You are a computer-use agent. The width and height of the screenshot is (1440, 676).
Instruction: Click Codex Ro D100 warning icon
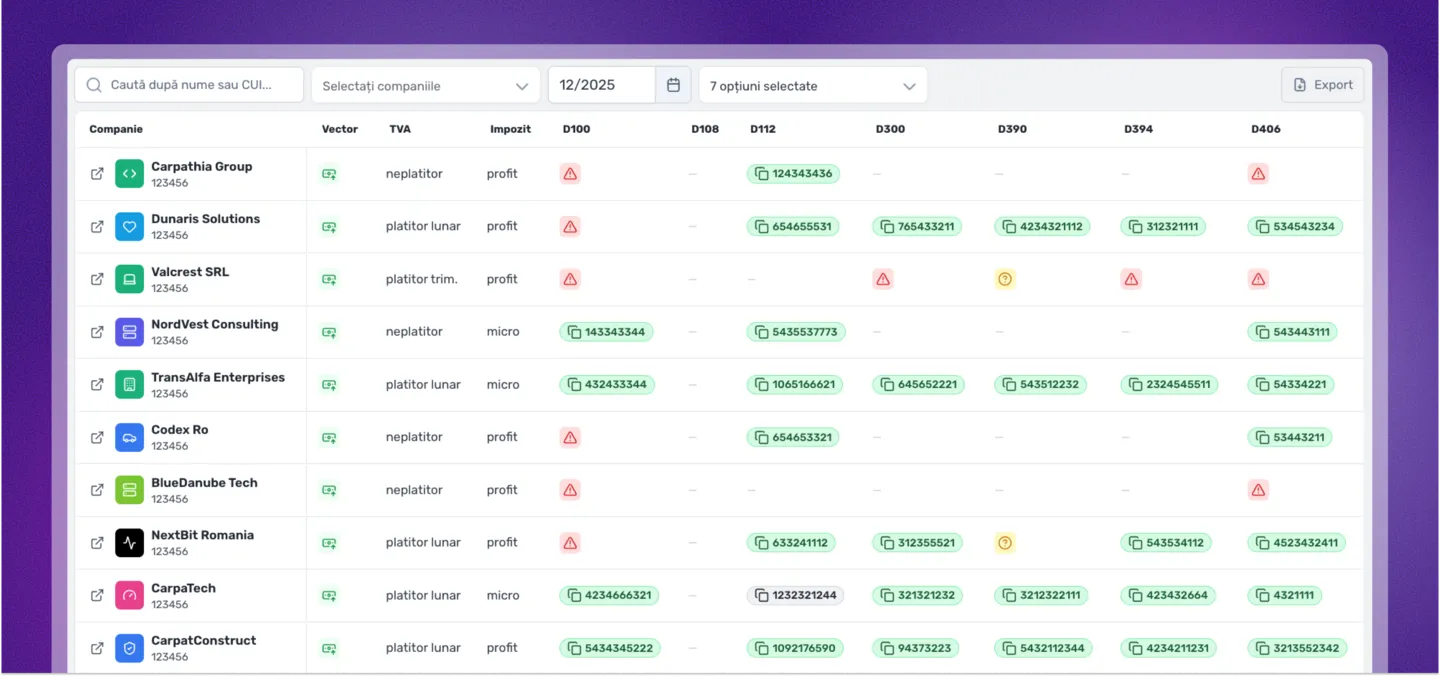tap(570, 437)
